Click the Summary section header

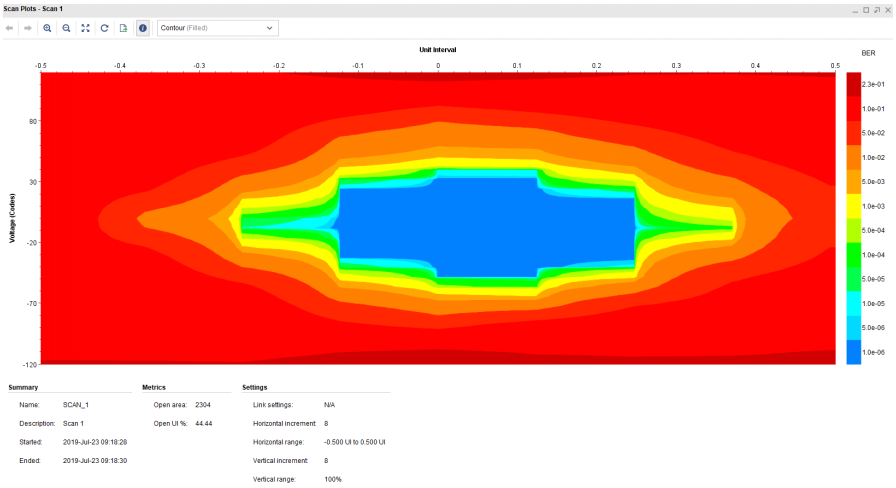[x=23, y=387]
